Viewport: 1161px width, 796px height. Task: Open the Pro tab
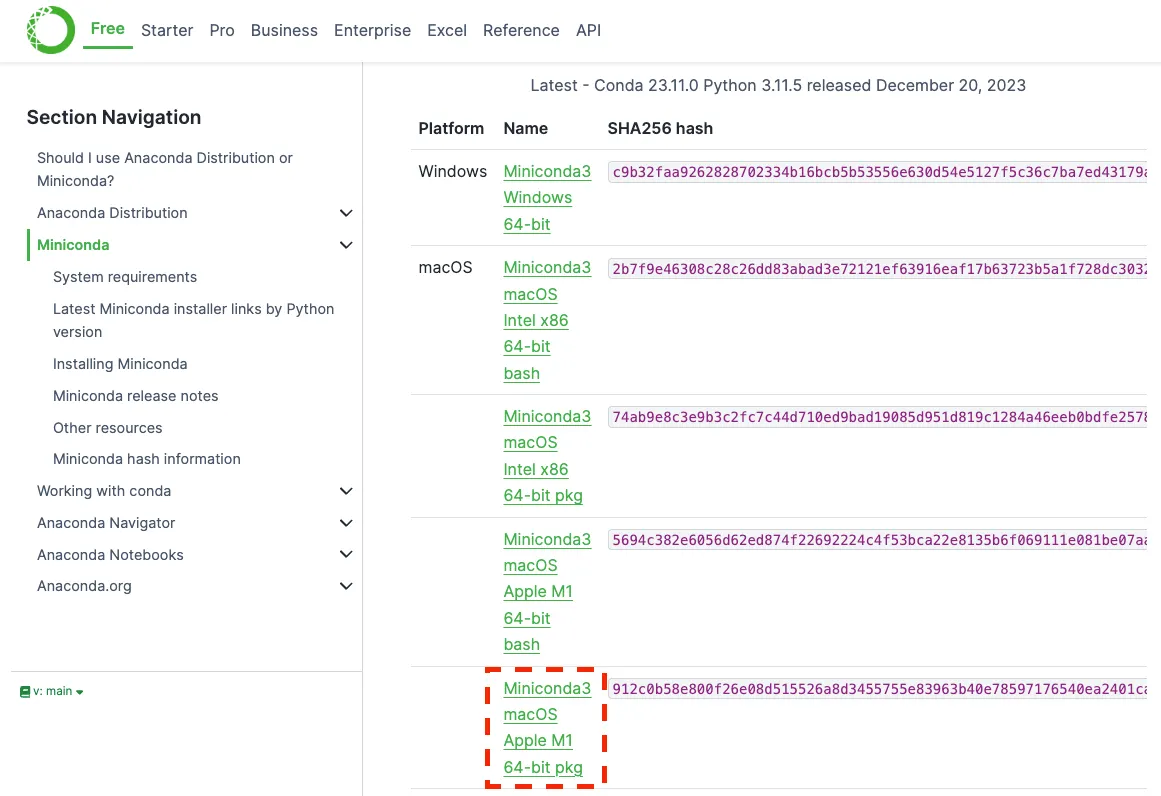[221, 30]
